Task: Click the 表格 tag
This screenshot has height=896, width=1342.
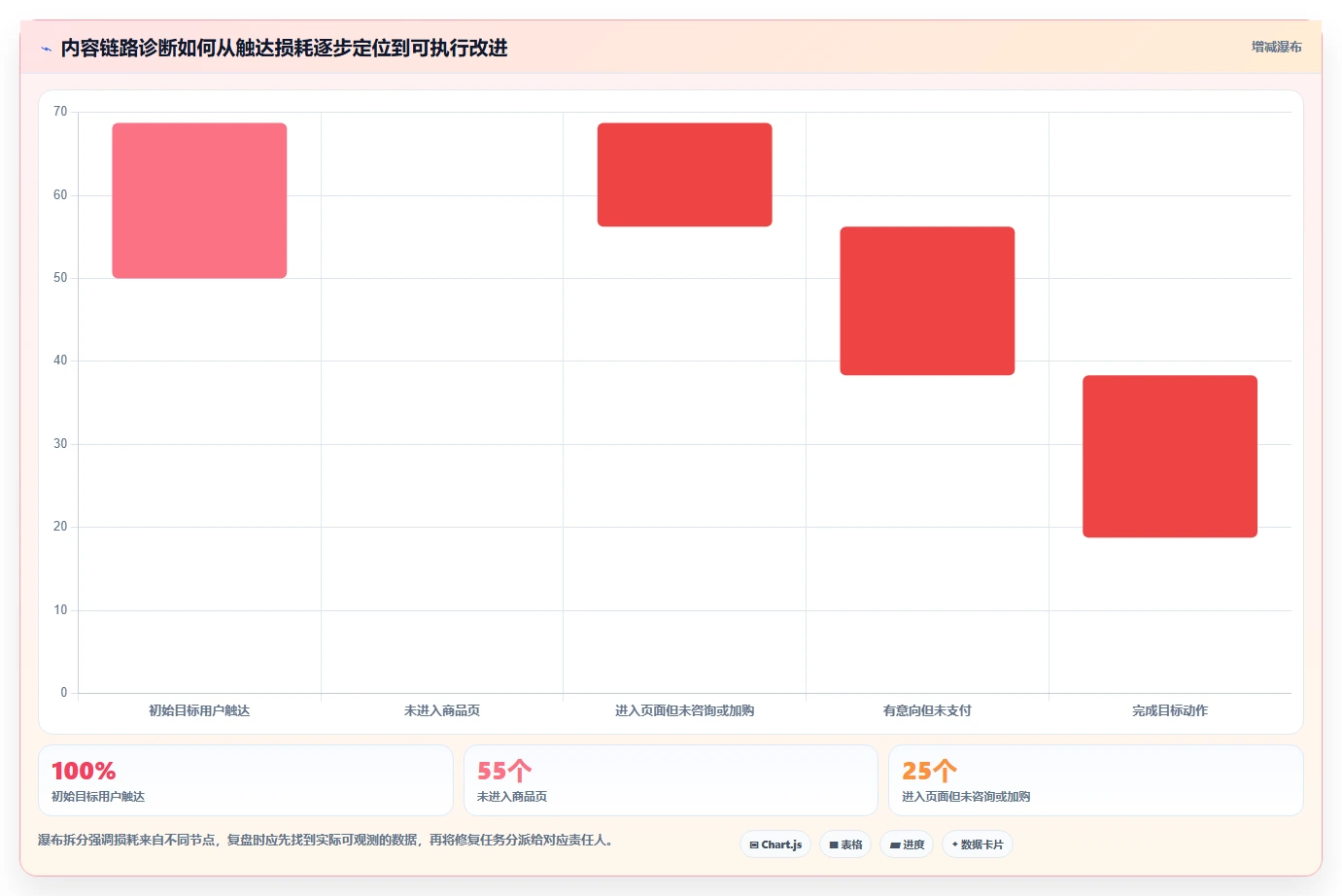Action: point(845,844)
